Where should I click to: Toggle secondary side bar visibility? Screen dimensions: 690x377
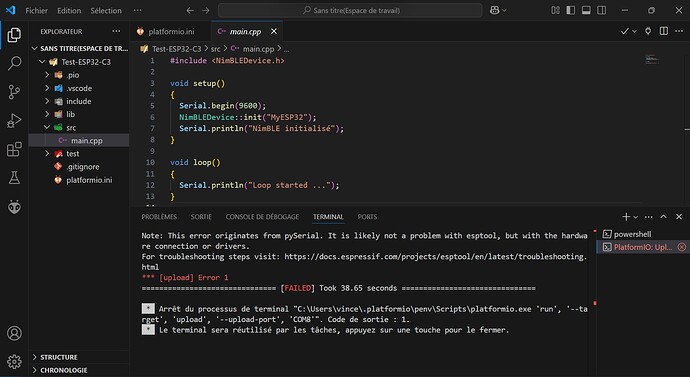602,10
